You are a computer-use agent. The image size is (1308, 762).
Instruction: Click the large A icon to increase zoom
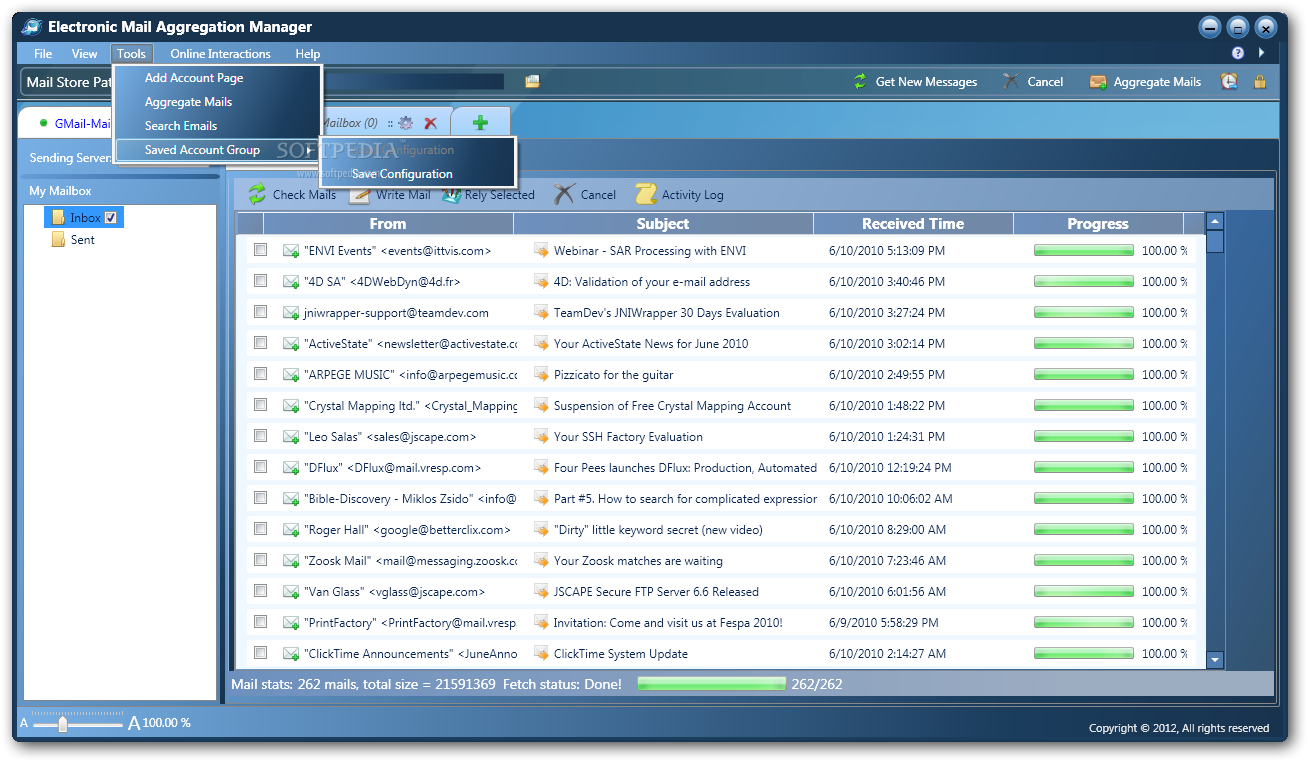(x=134, y=723)
